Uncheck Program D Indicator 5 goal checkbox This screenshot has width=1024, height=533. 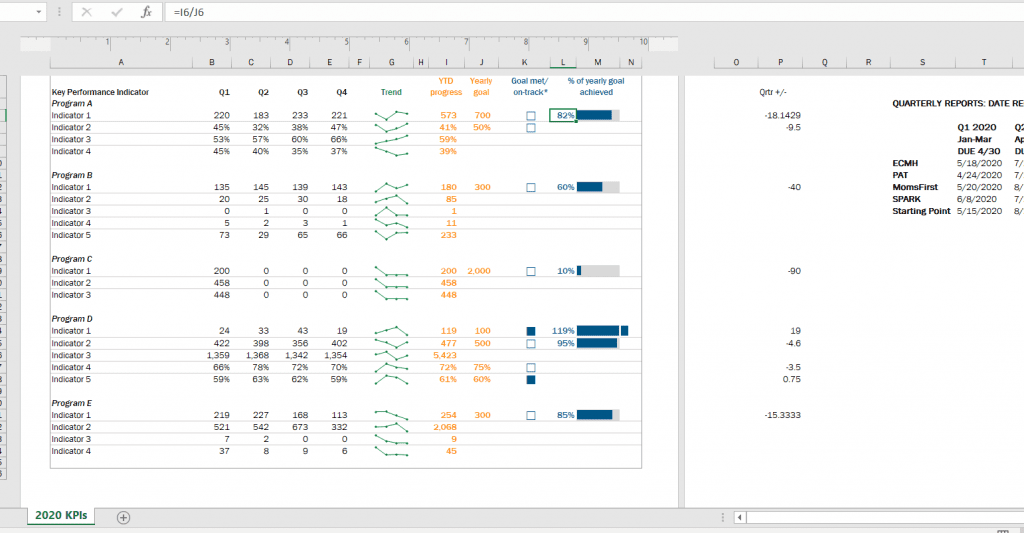[531, 380]
